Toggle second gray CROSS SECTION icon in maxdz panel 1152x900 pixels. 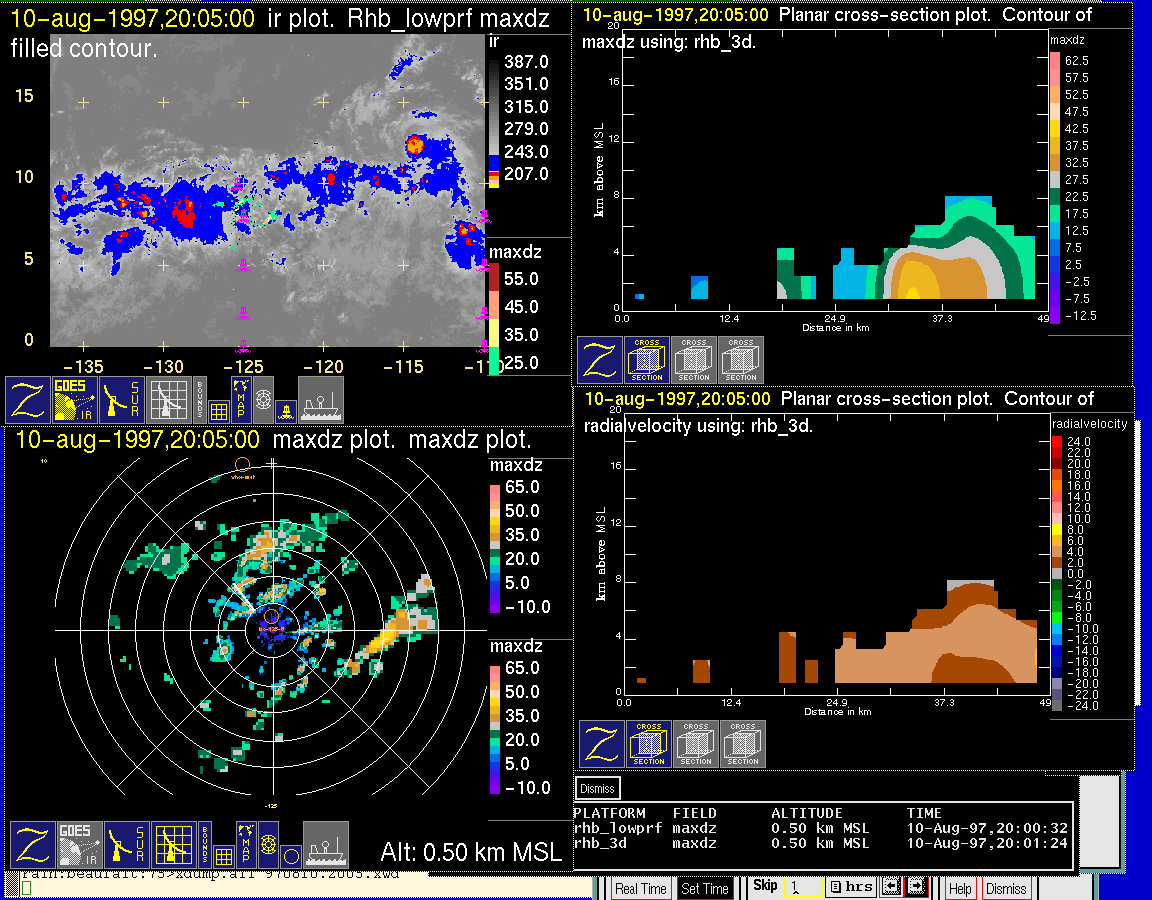point(741,360)
